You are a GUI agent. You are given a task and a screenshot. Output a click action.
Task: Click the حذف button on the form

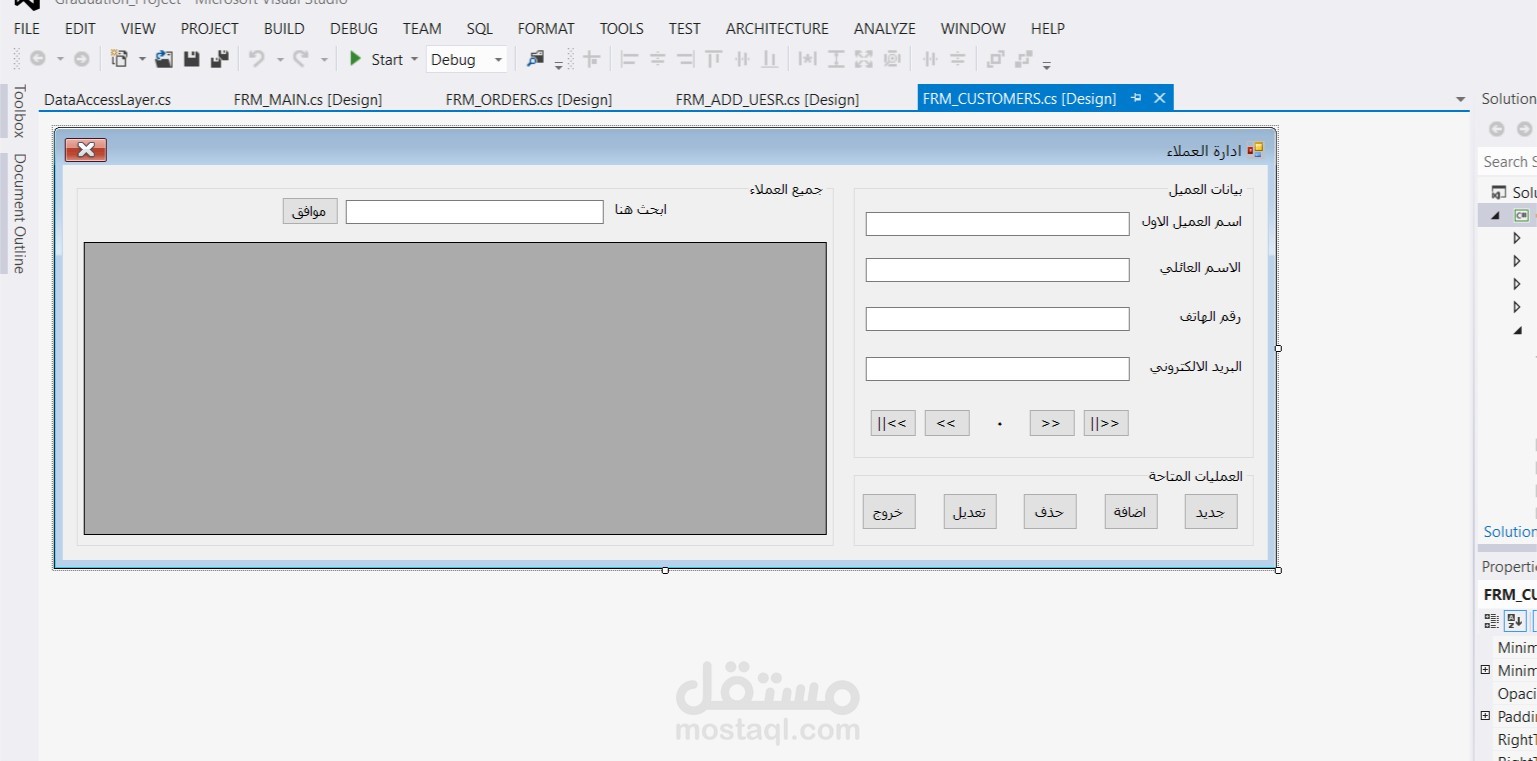1050,511
